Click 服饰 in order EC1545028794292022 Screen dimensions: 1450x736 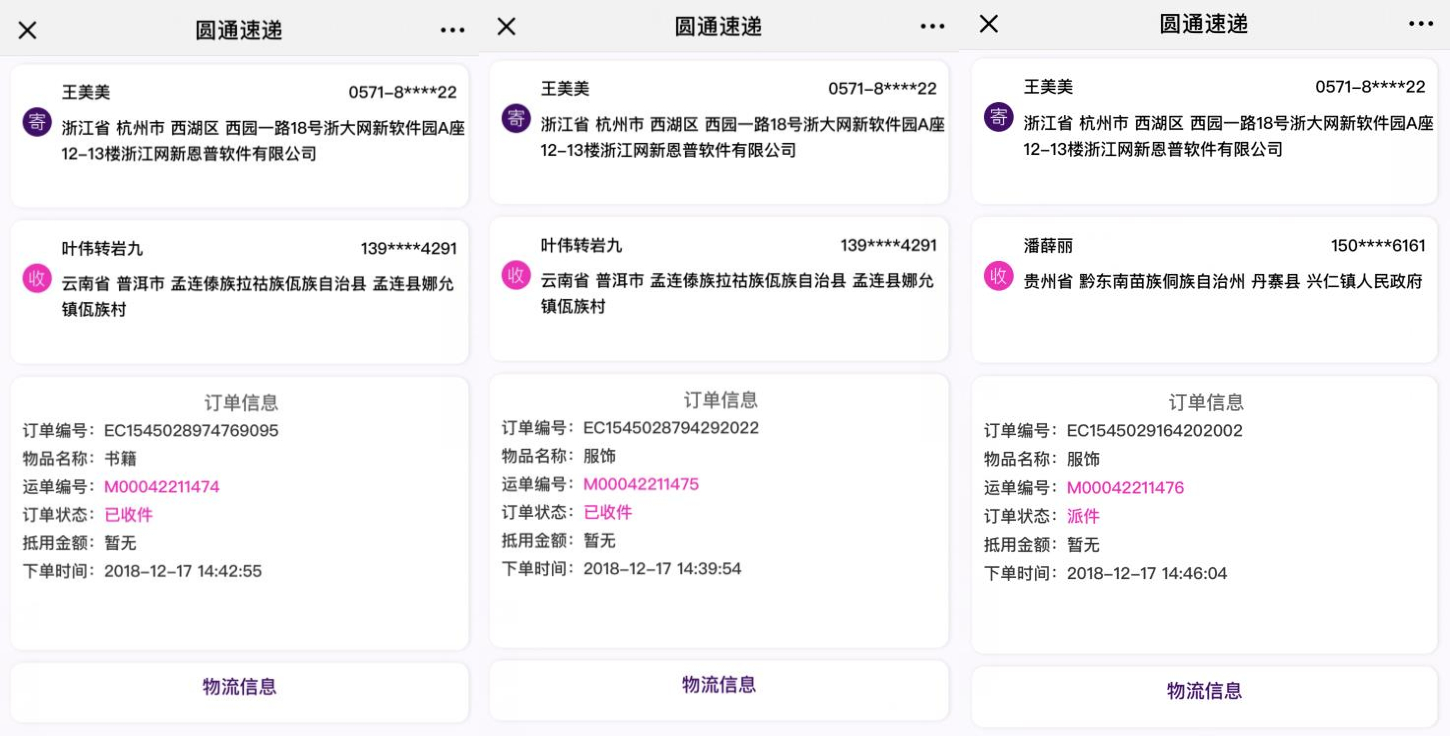click(x=600, y=456)
